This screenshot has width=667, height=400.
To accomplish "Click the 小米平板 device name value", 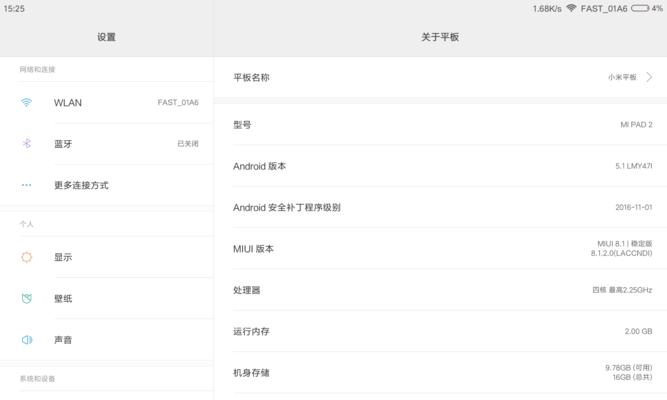I will tap(622, 77).
